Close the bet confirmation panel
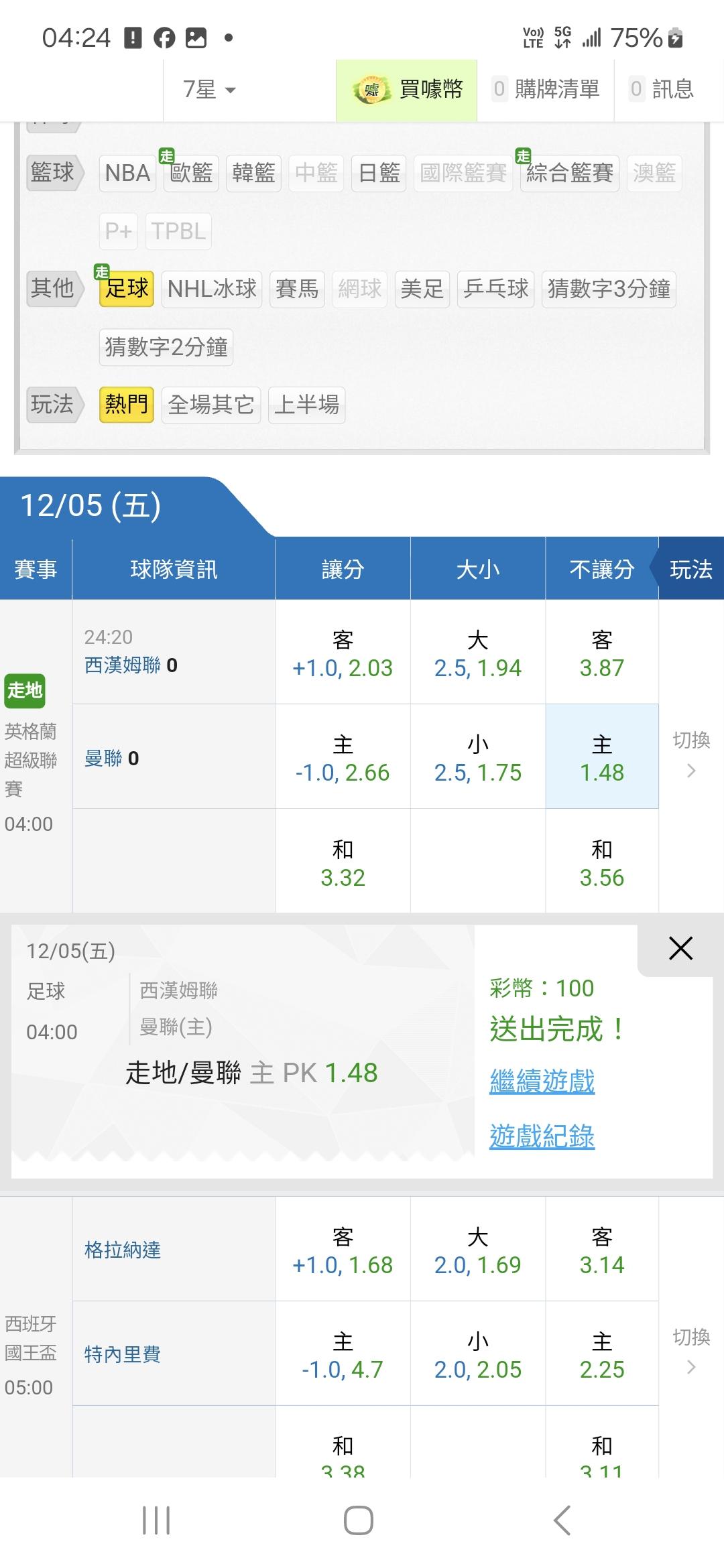Screen dimensions: 724x1568 click(680, 948)
